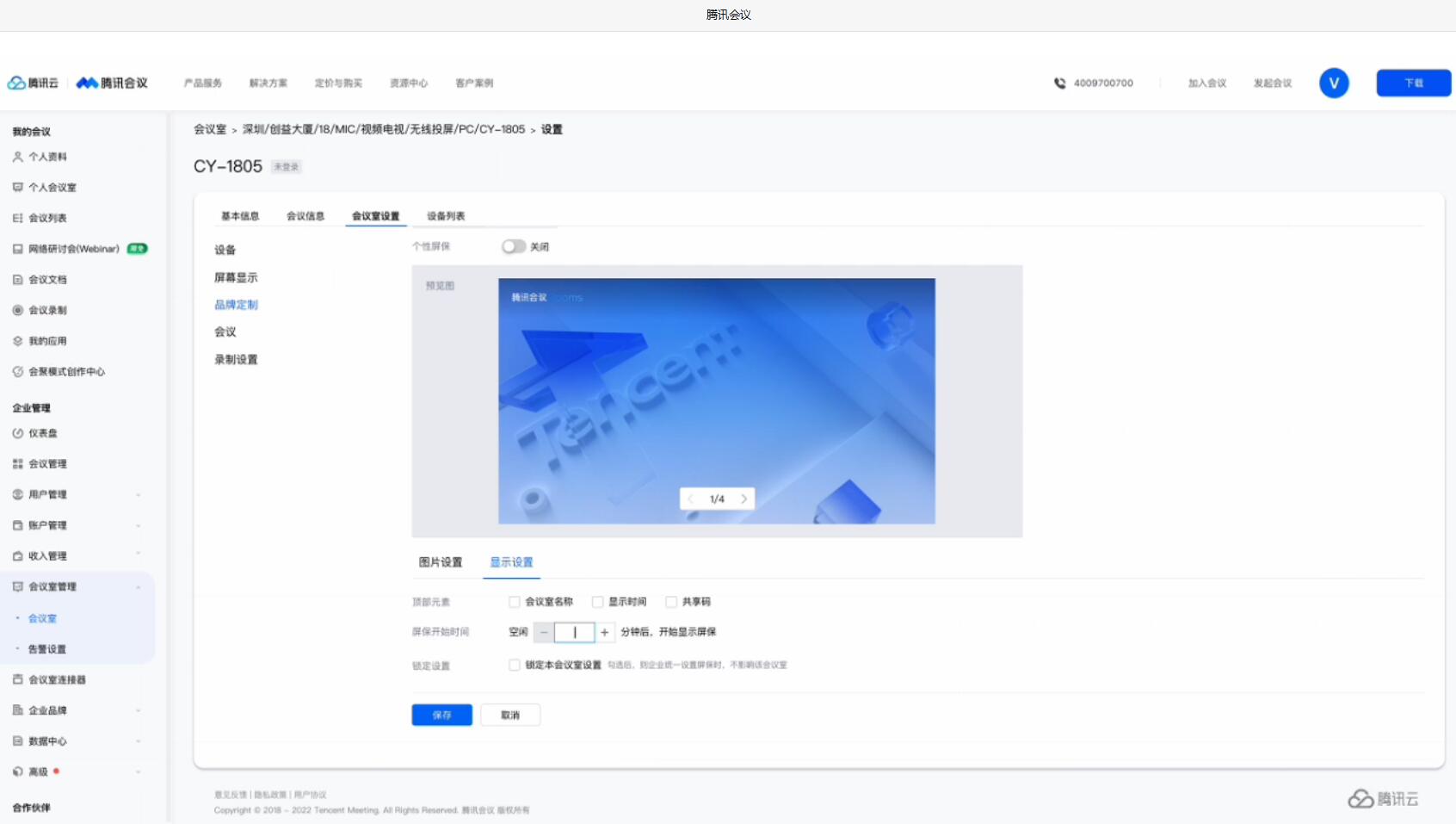The height and width of the screenshot is (824, 1456).
Task: Check the 显示时间 checkbox
Action: 597,602
